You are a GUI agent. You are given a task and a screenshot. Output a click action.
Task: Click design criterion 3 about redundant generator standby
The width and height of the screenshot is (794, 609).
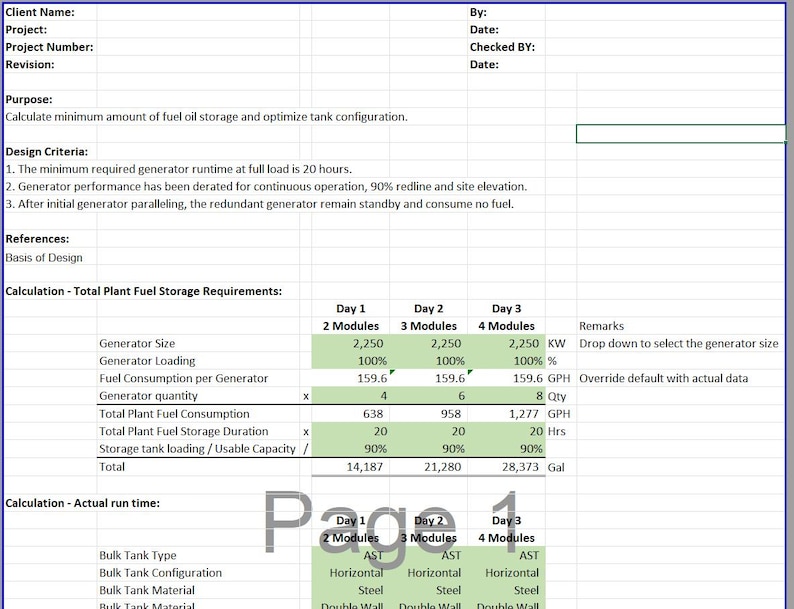[260, 204]
